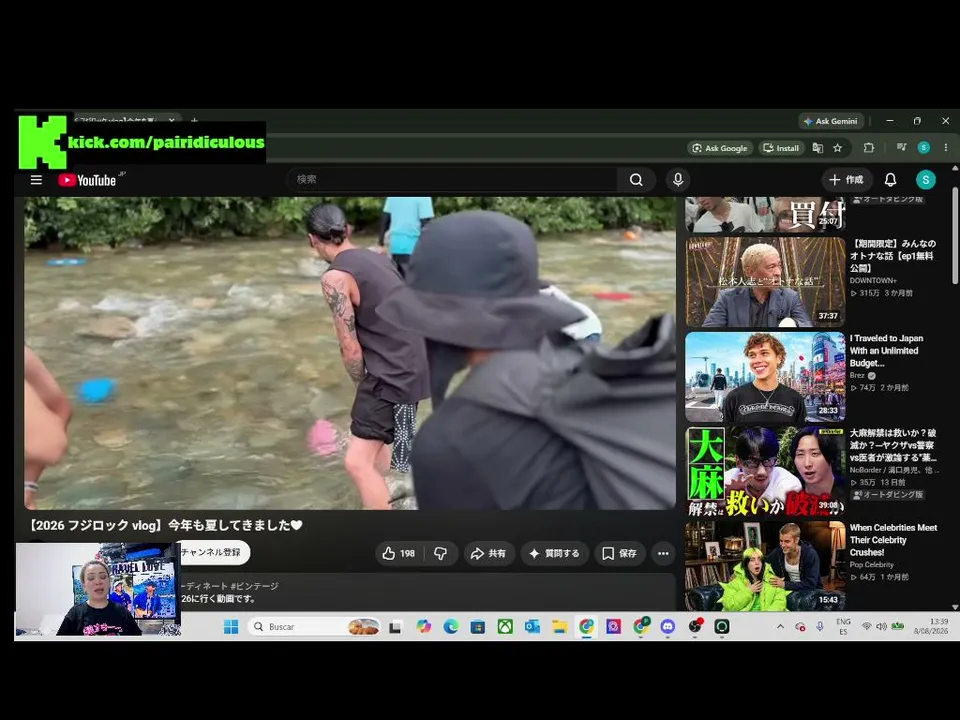Screen dimensions: 960x720
Task: Dislike the video with thumbs down
Action: pos(440,553)
